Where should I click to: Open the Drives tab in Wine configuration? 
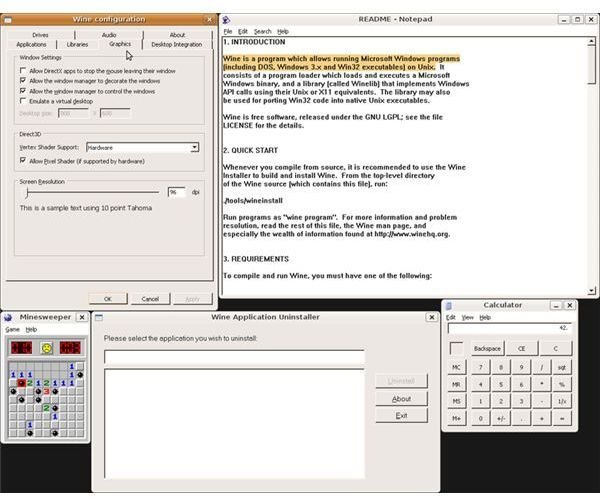click(40, 35)
